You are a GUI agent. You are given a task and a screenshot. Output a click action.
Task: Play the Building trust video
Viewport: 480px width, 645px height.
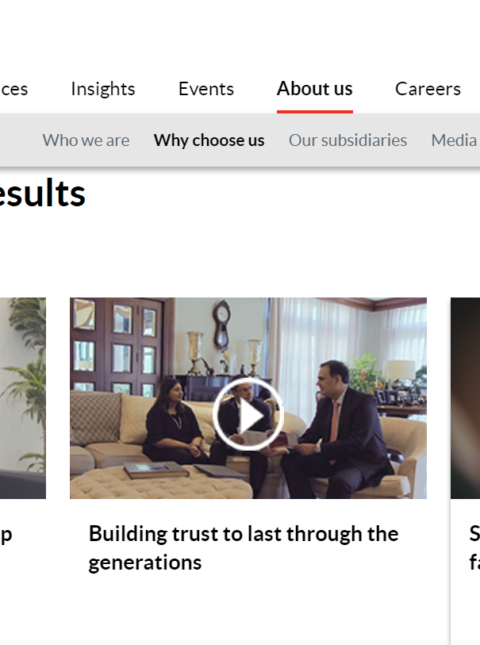(248, 414)
